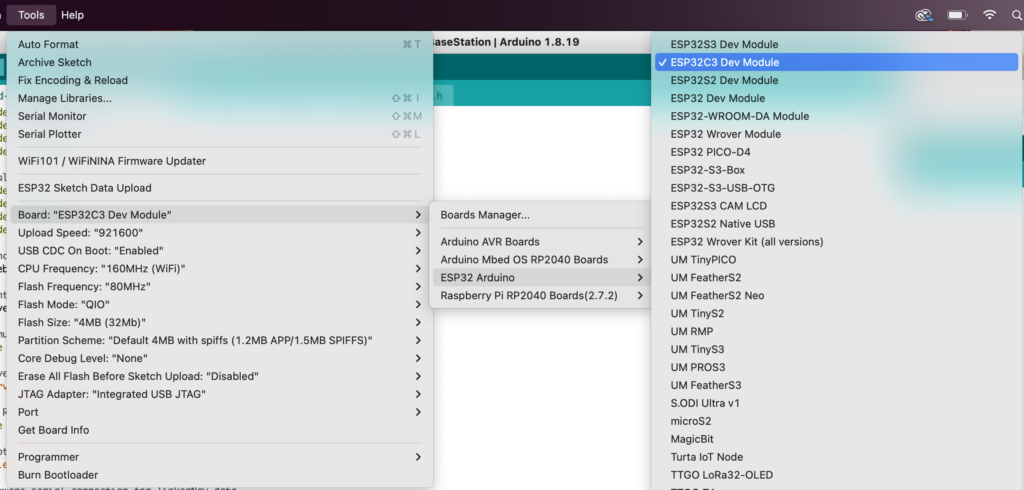Viewport: 1024px width, 490px height.
Task: Select ESP32-S3-USB-OTG board
Action: [837, 188]
